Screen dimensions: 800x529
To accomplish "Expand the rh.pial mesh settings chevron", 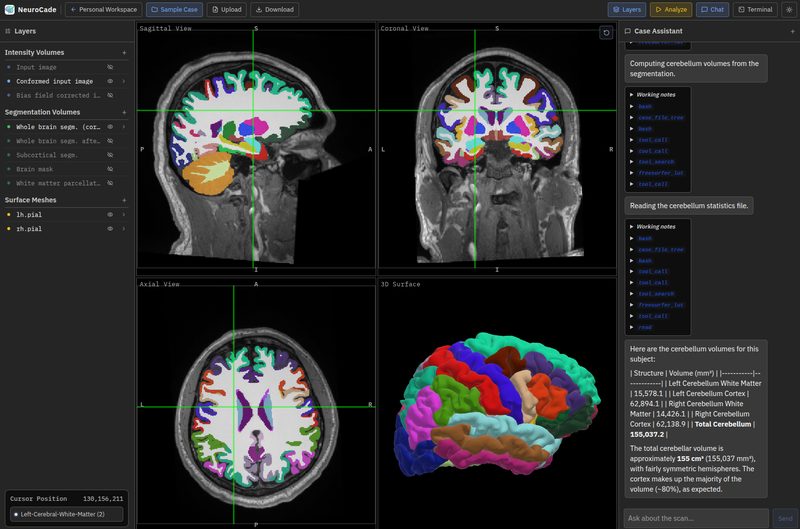I will 123,229.
